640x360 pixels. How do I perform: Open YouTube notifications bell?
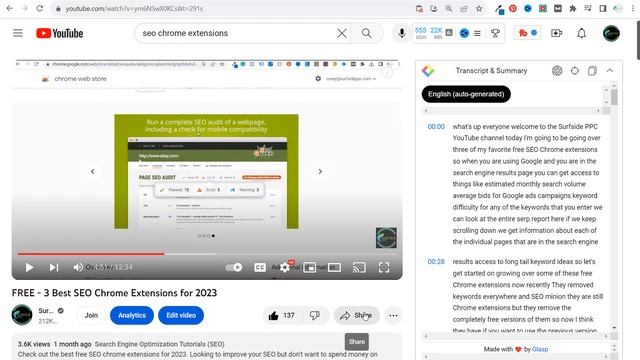[x=582, y=33]
